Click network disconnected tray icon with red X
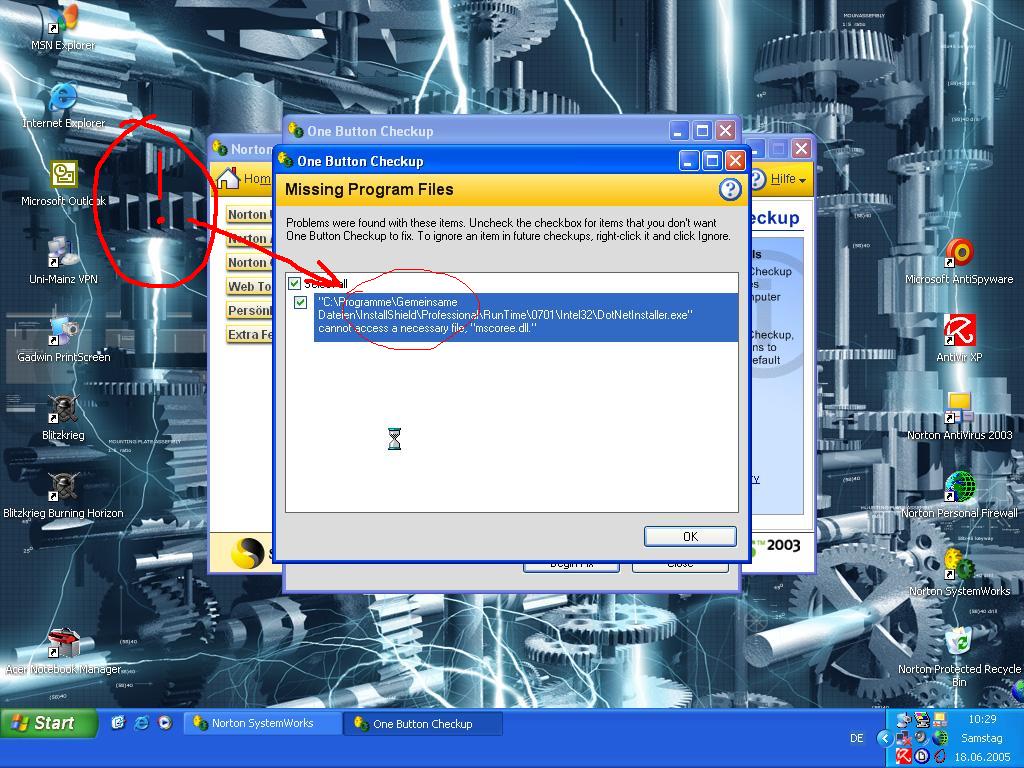The height and width of the screenshot is (768, 1024). [x=904, y=738]
